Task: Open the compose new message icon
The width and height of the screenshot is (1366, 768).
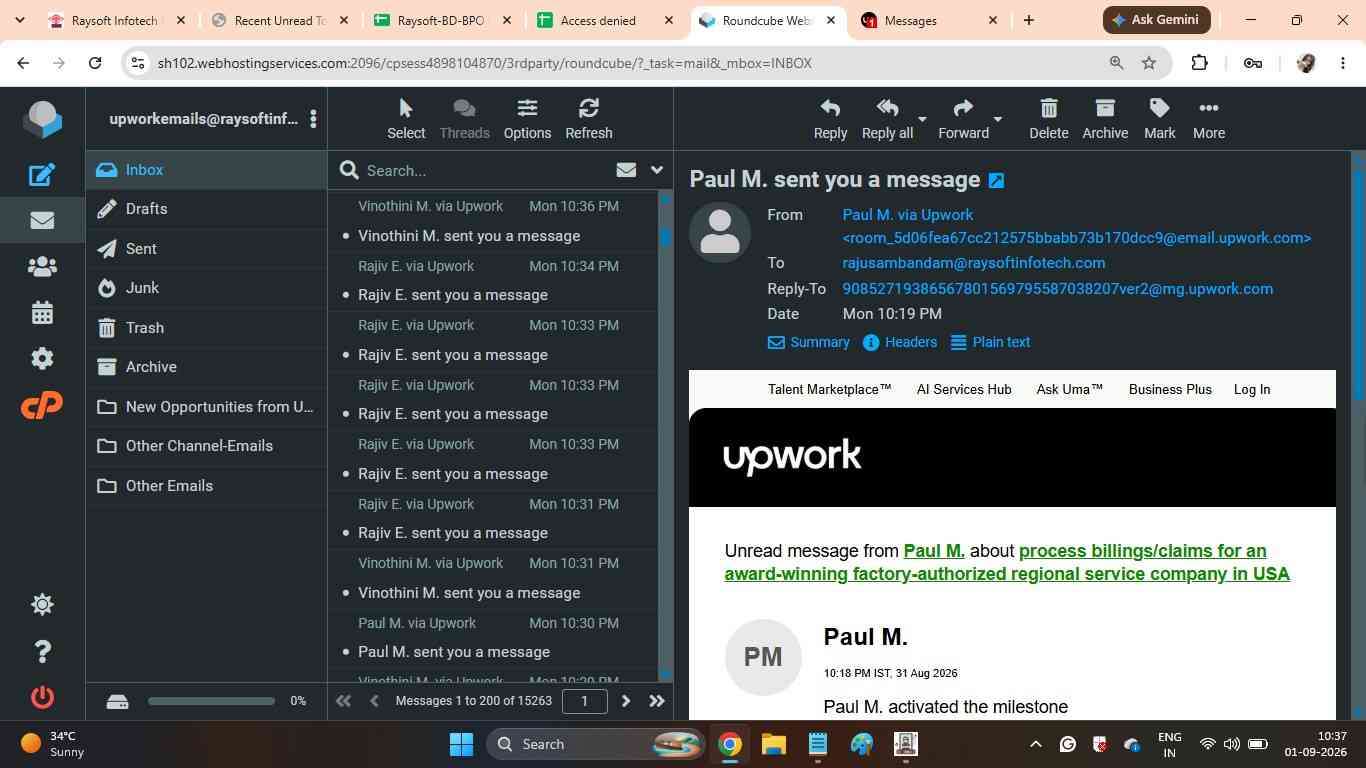Action: 42,175
